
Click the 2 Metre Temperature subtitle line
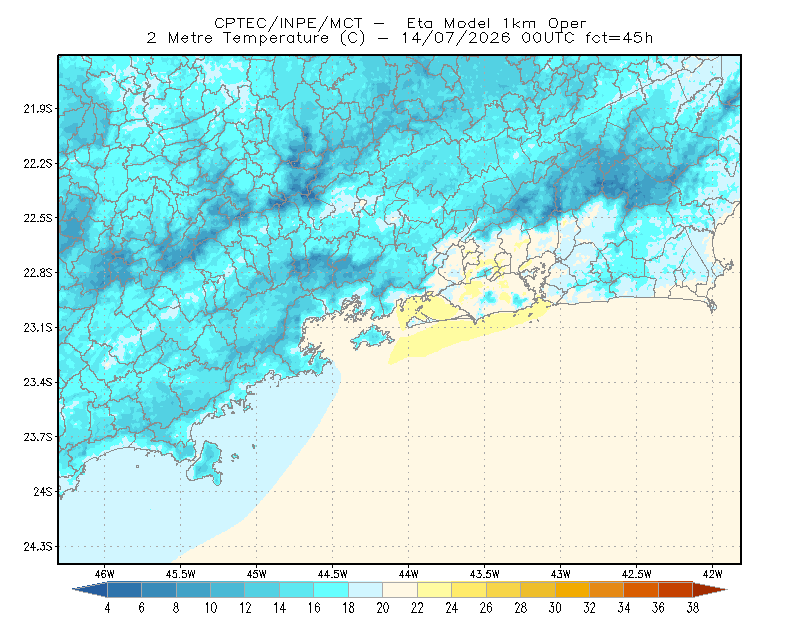399,38
